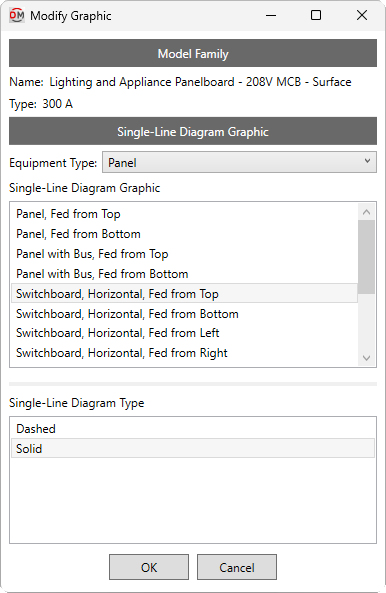Pick Switchboard, Horizontal, Fed from Right
The image size is (386, 593).
coord(184,353)
